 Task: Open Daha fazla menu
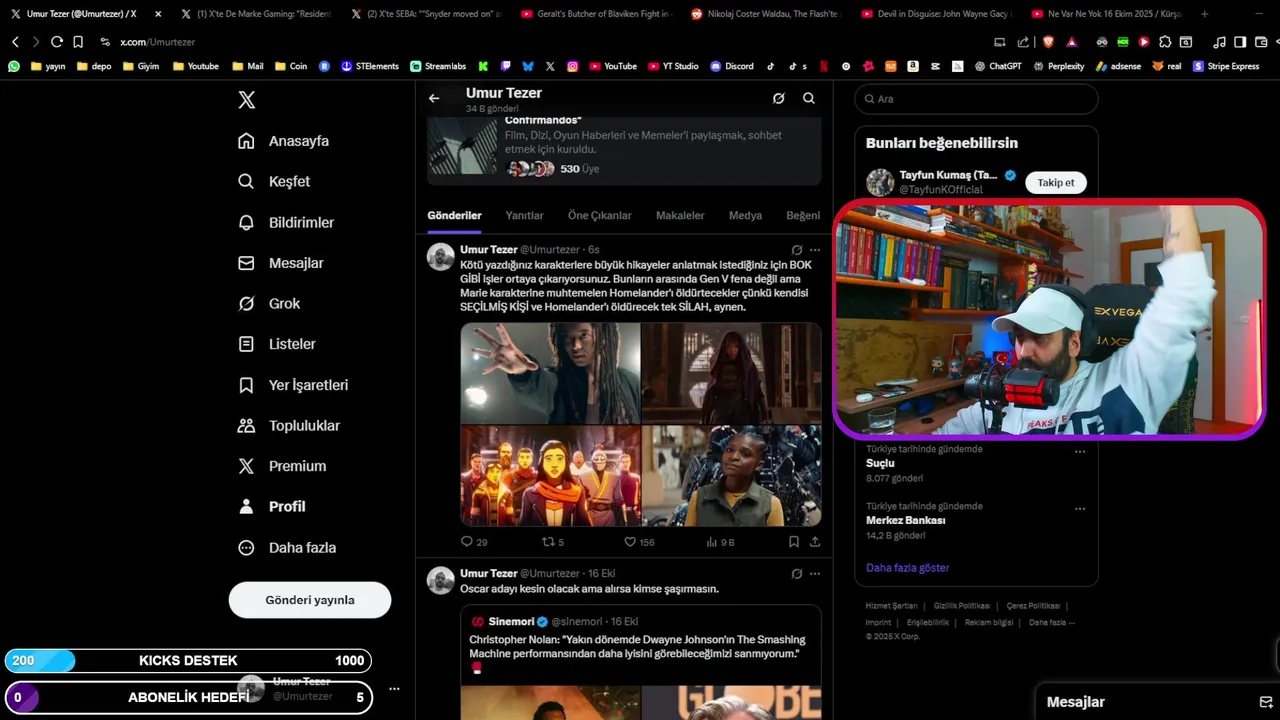pos(287,547)
